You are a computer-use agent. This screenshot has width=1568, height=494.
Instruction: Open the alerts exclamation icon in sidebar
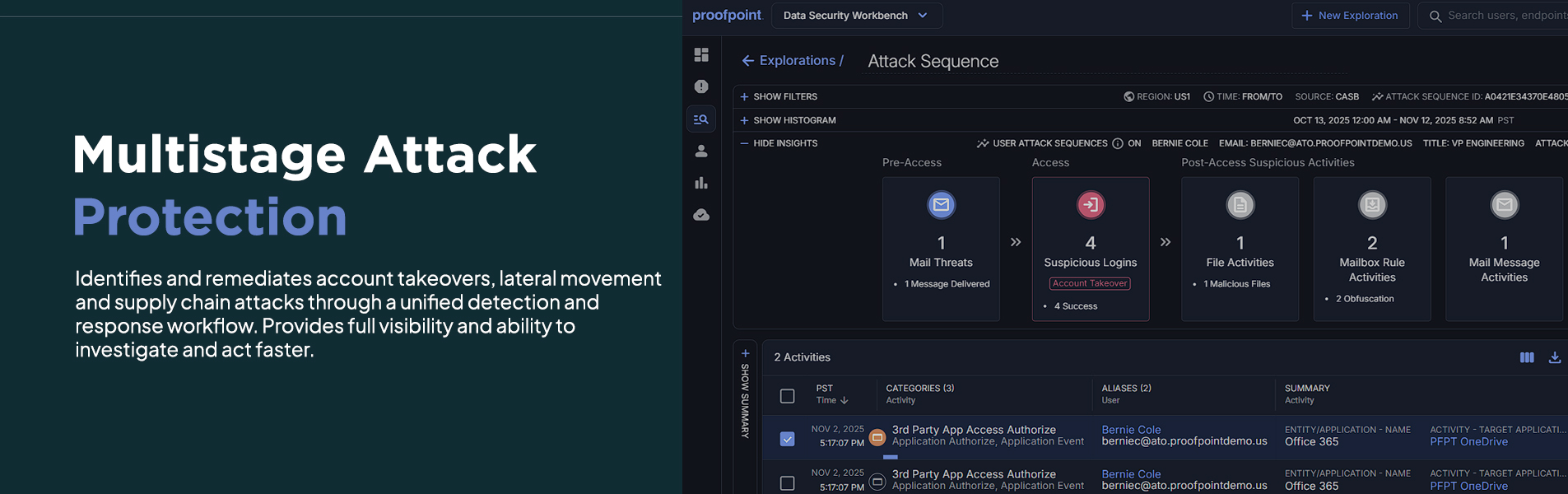click(x=701, y=86)
